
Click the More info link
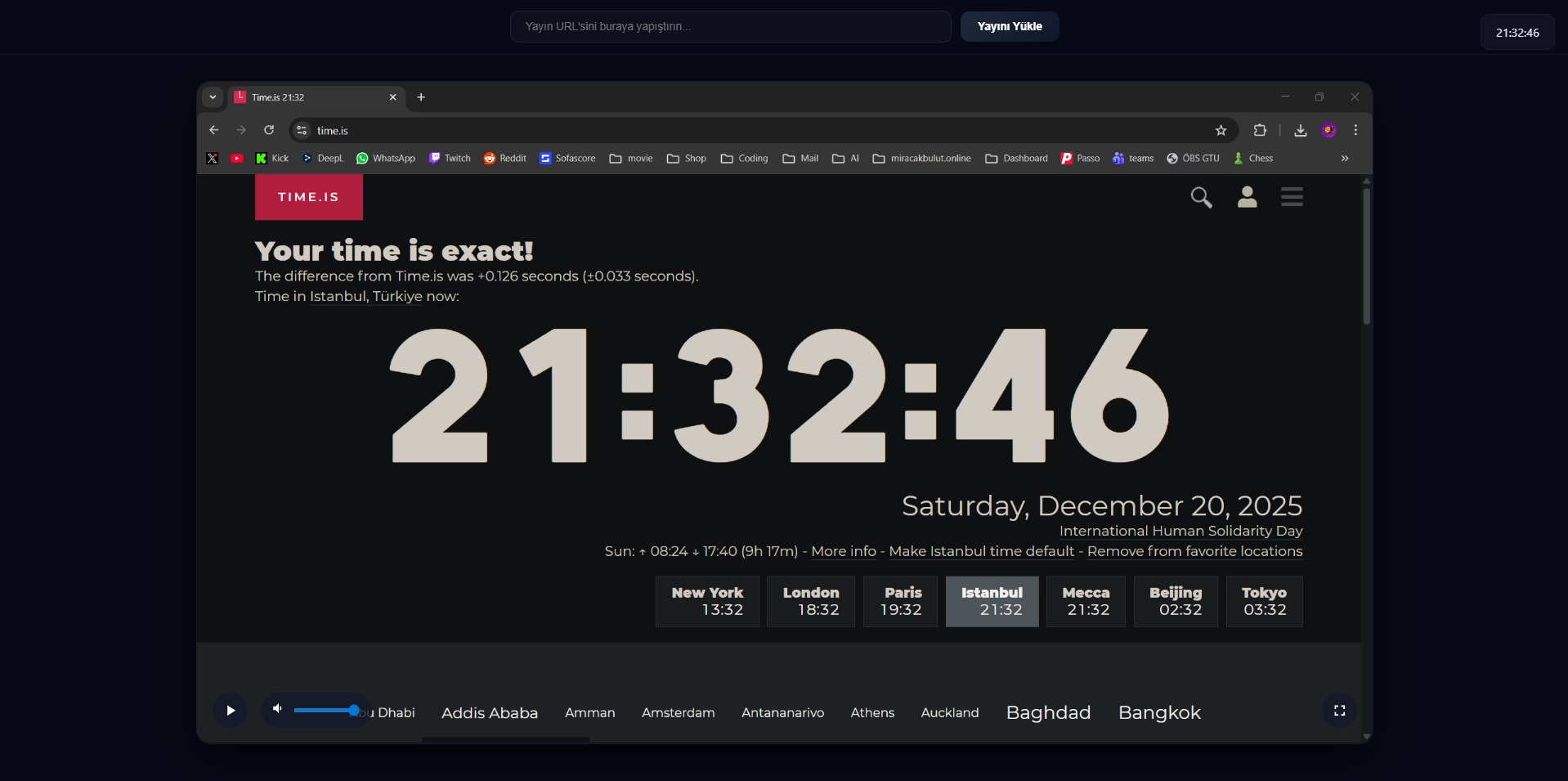pos(844,551)
